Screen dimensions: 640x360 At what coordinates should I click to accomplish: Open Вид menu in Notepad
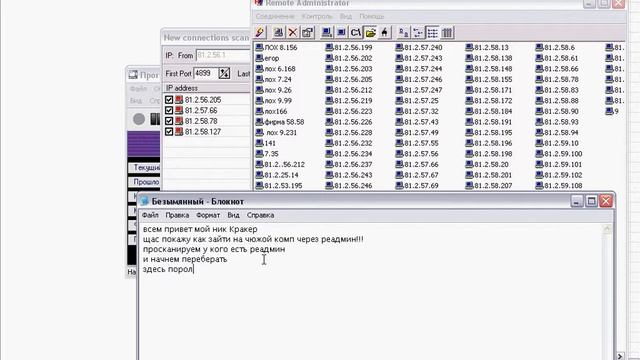click(233, 215)
